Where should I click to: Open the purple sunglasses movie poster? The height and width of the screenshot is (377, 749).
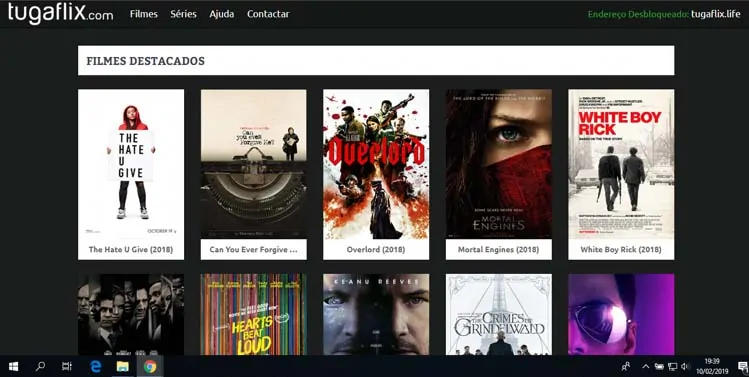click(621, 314)
